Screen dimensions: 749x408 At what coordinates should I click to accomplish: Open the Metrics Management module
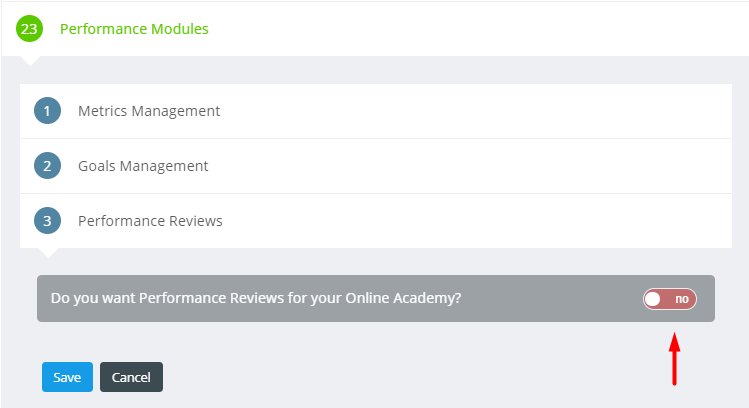(x=149, y=111)
